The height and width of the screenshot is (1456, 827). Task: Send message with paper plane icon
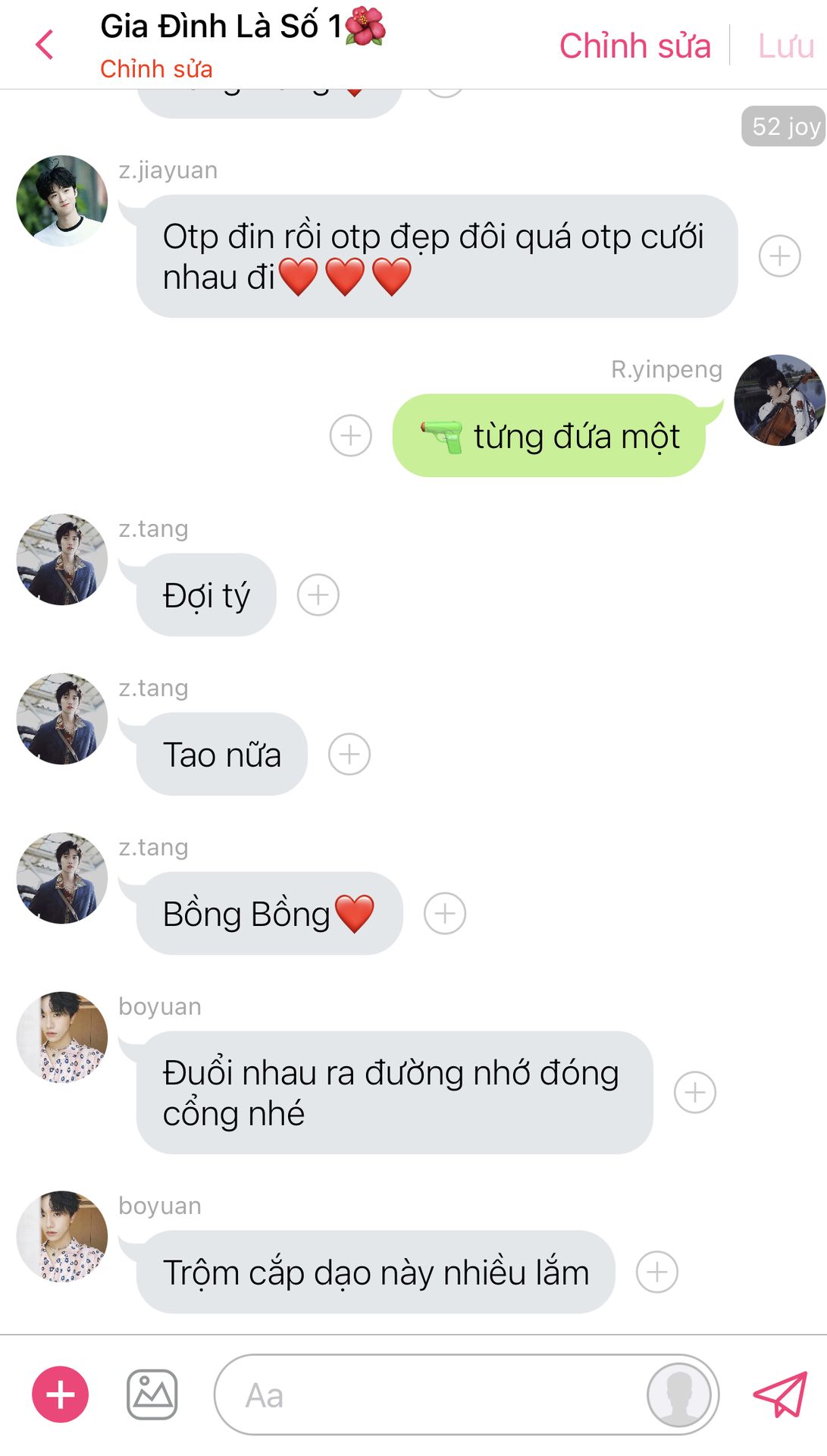780,1395
